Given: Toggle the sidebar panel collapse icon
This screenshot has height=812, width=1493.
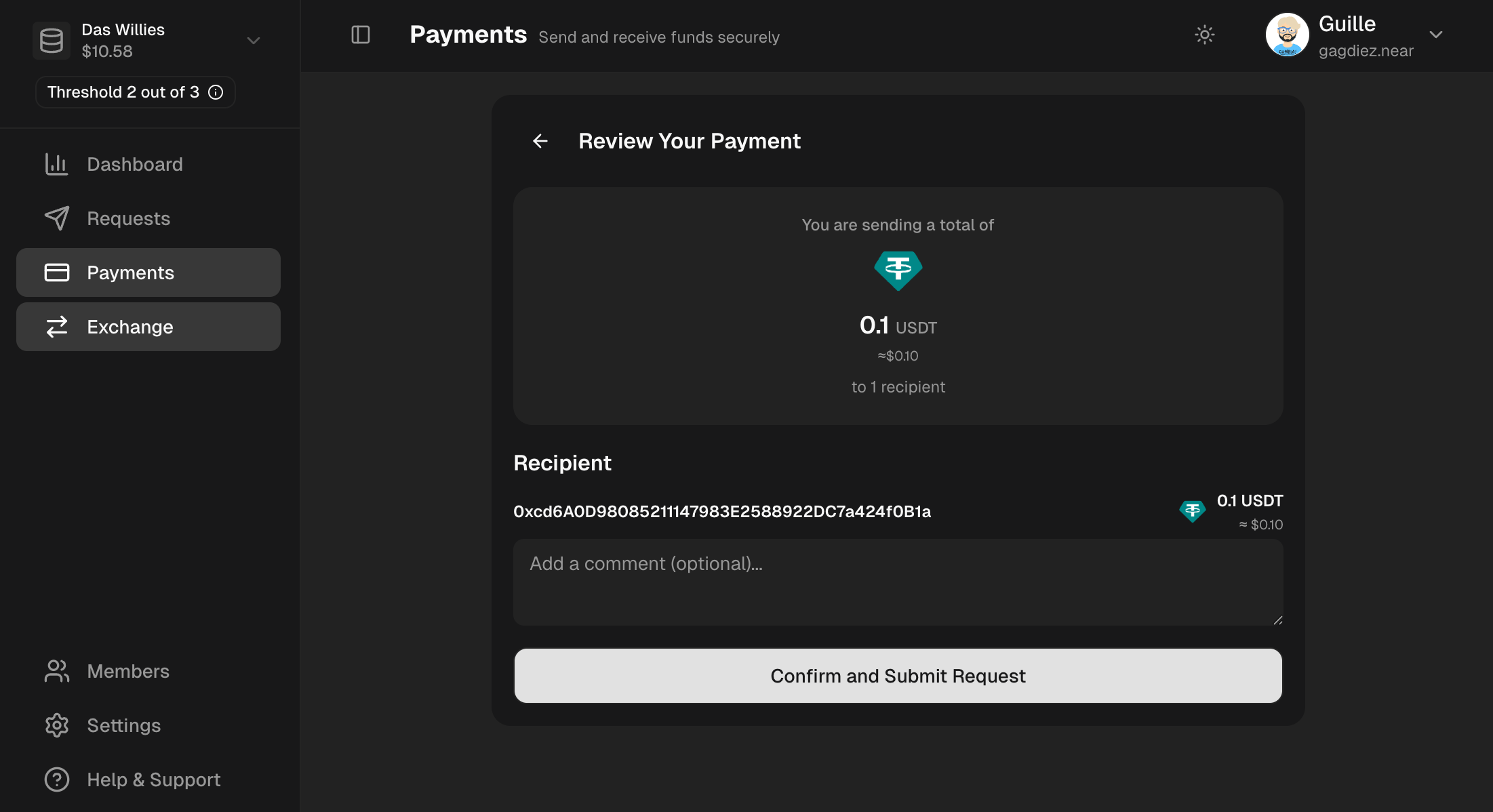Looking at the screenshot, I should [360, 35].
